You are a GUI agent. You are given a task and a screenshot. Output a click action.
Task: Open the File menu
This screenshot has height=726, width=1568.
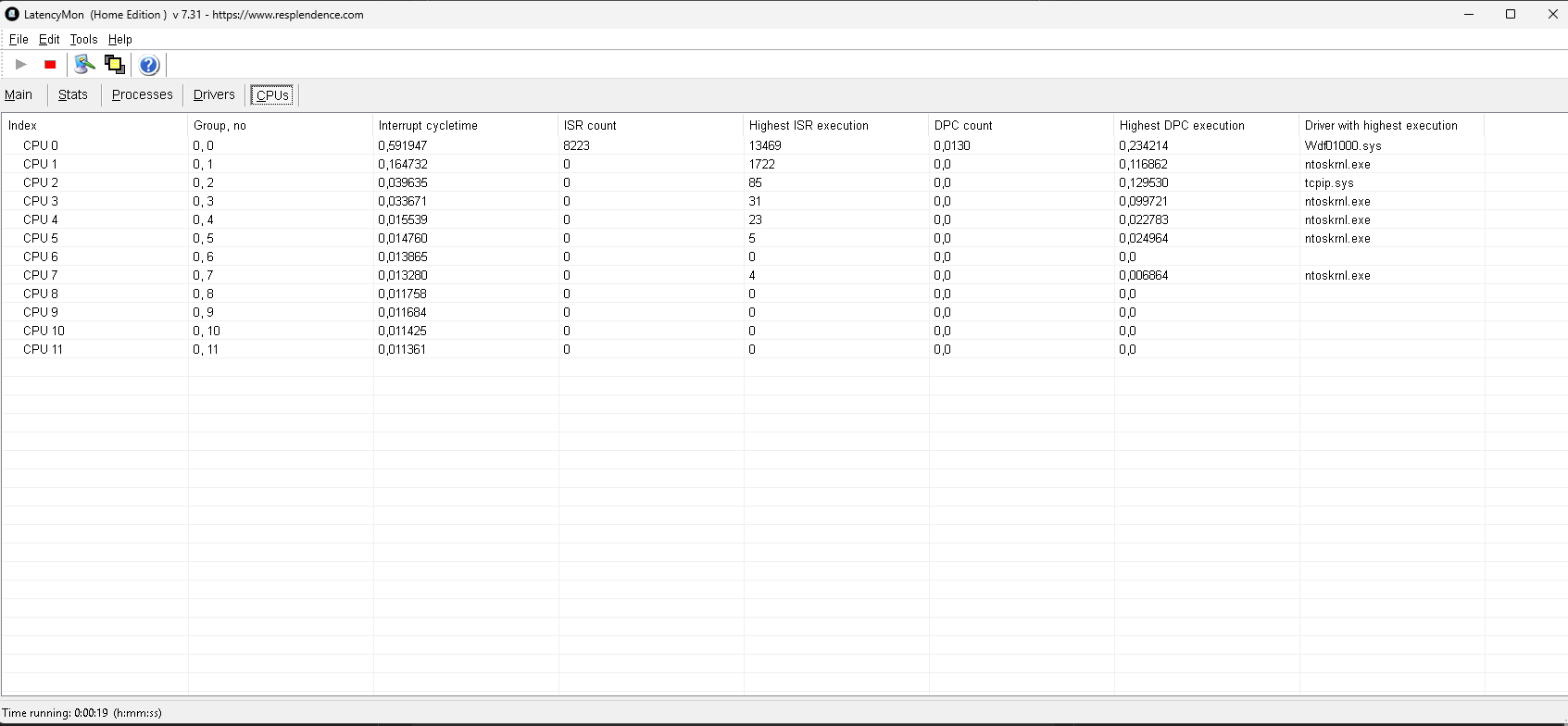(x=19, y=40)
